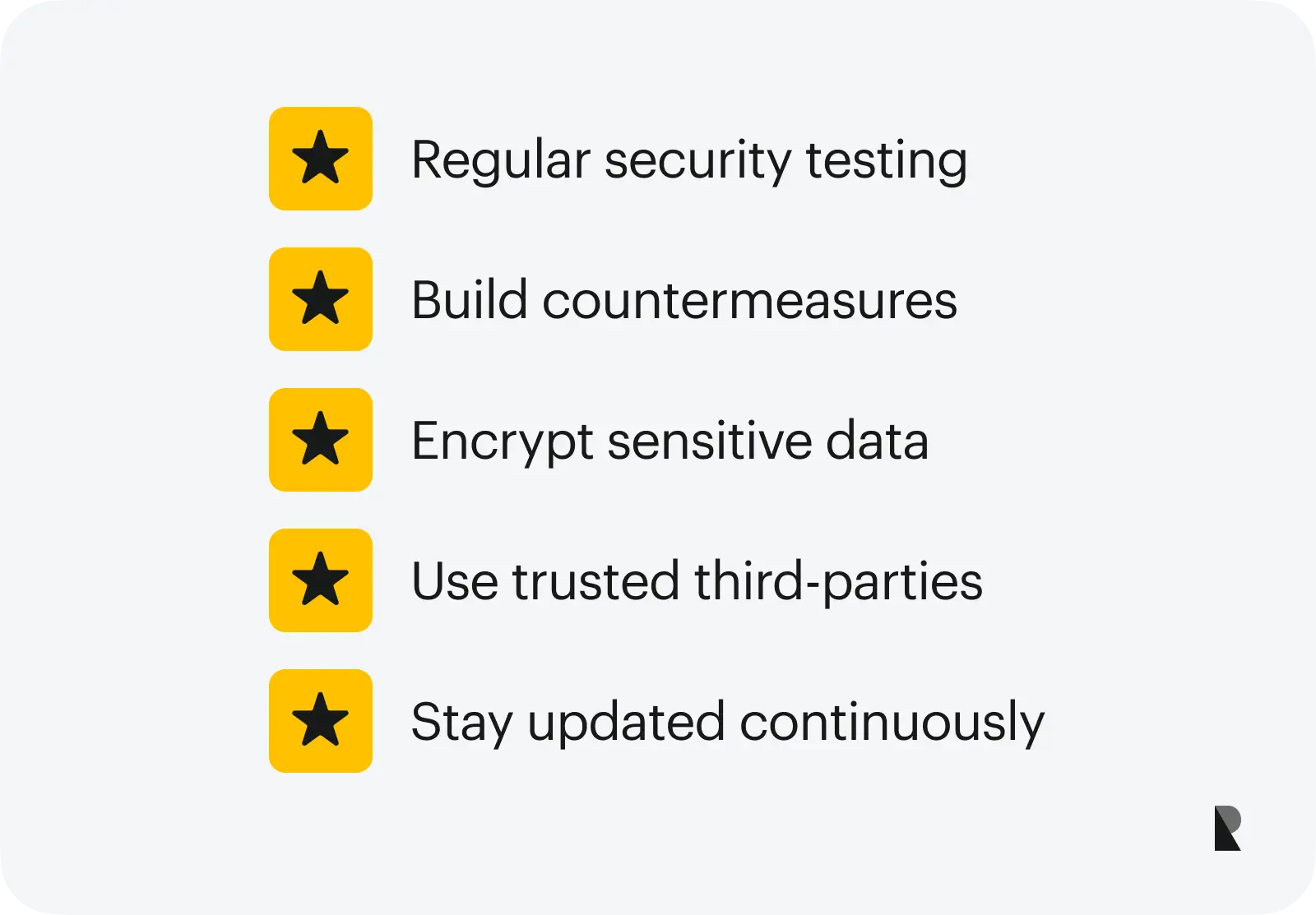Click the word "Build" in the second item
Image resolution: width=1316 pixels, height=915 pixels.
click(x=469, y=300)
